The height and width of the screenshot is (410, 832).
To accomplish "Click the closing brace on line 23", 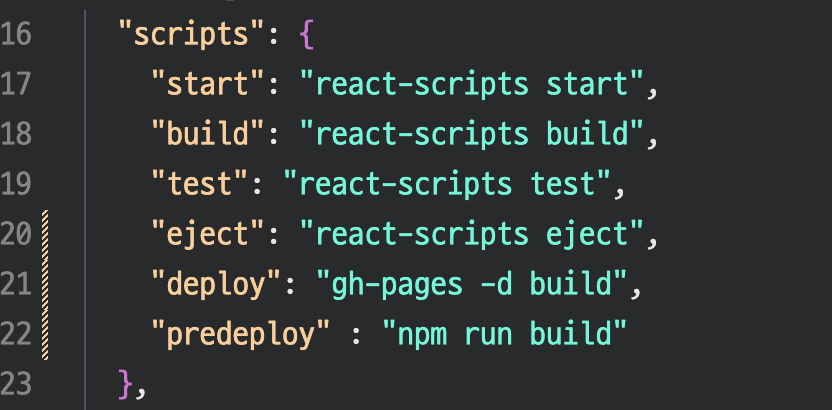I will (125, 383).
